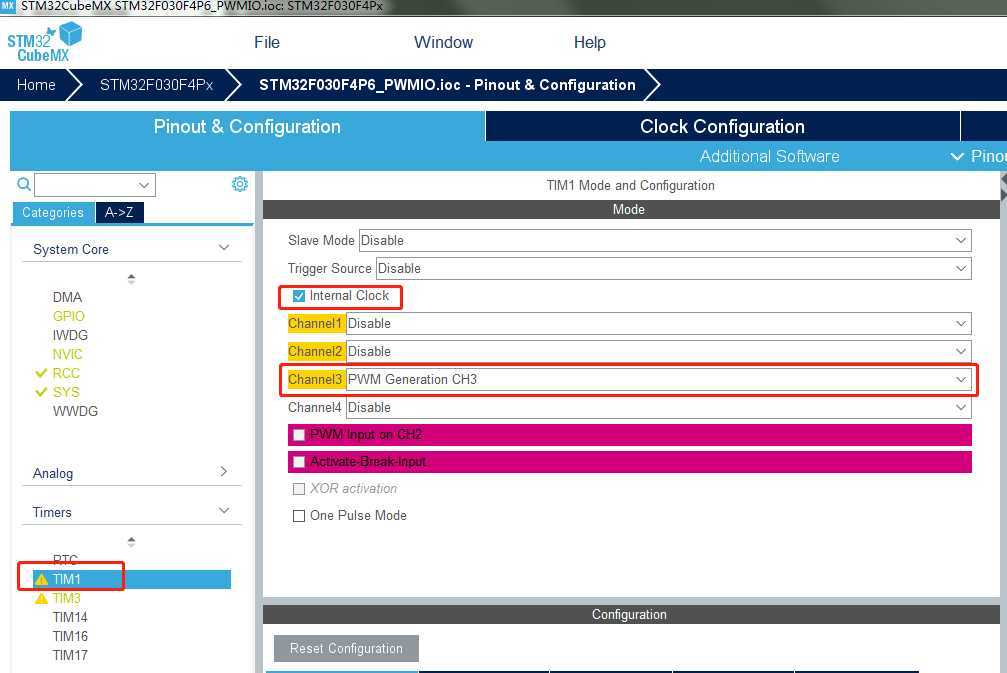Go to Home breadcrumb
Image resolution: width=1007 pixels, height=673 pixels.
36,85
